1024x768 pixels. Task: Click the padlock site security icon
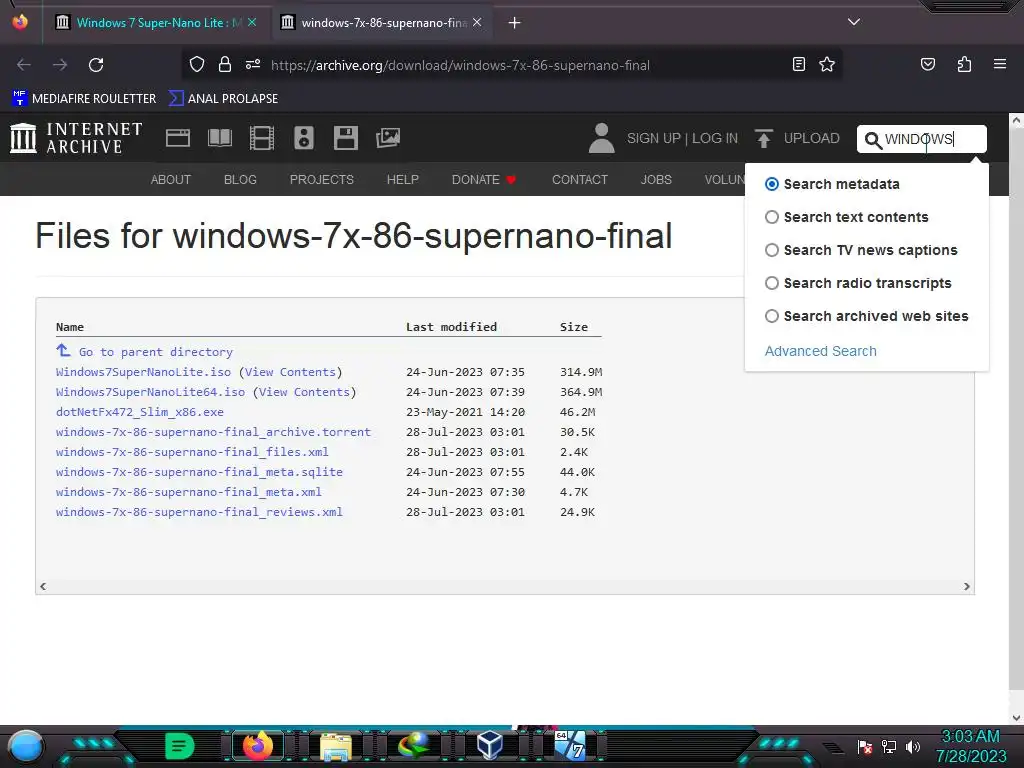[225, 65]
